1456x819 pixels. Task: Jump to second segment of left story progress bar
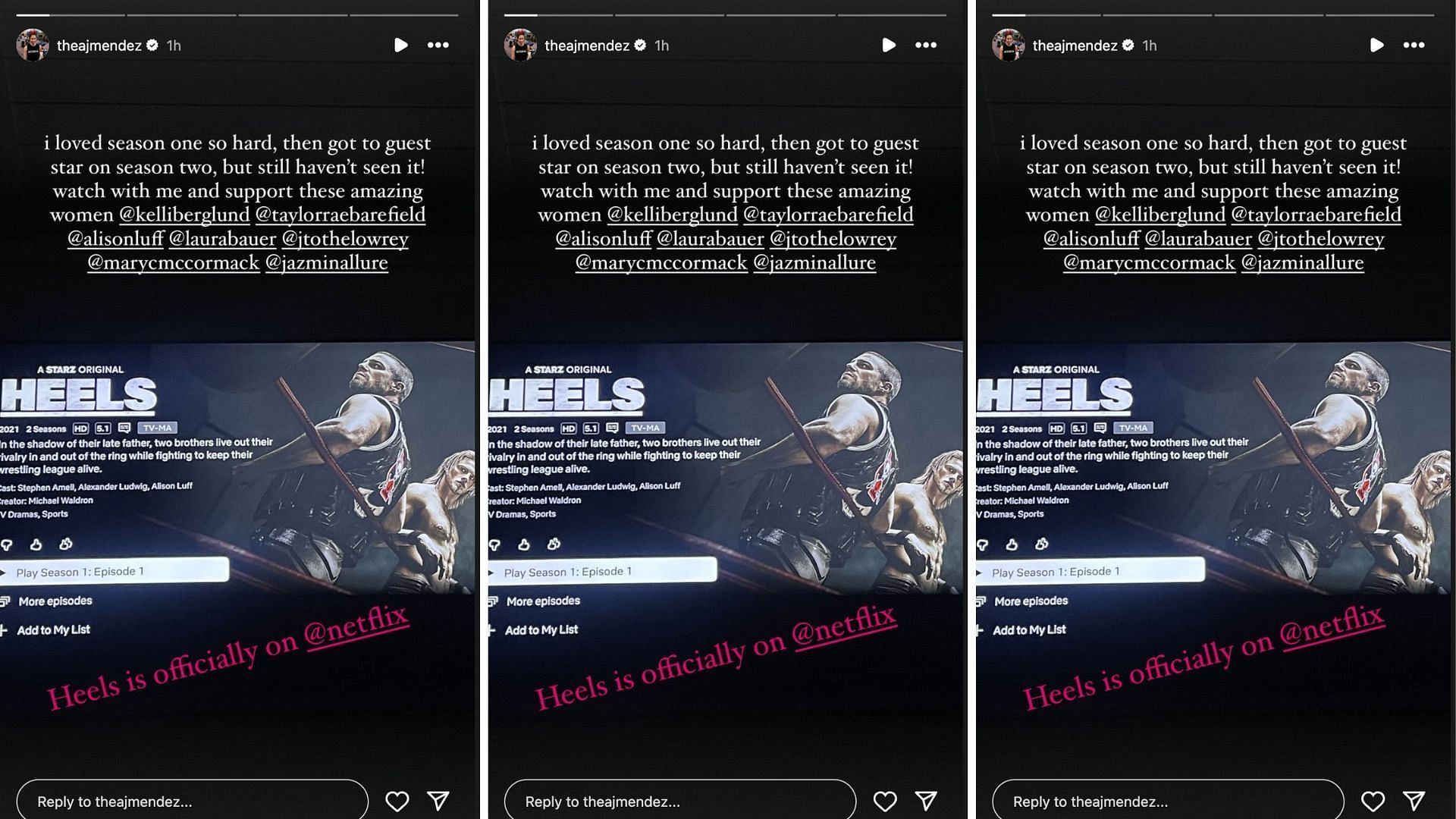[x=180, y=14]
